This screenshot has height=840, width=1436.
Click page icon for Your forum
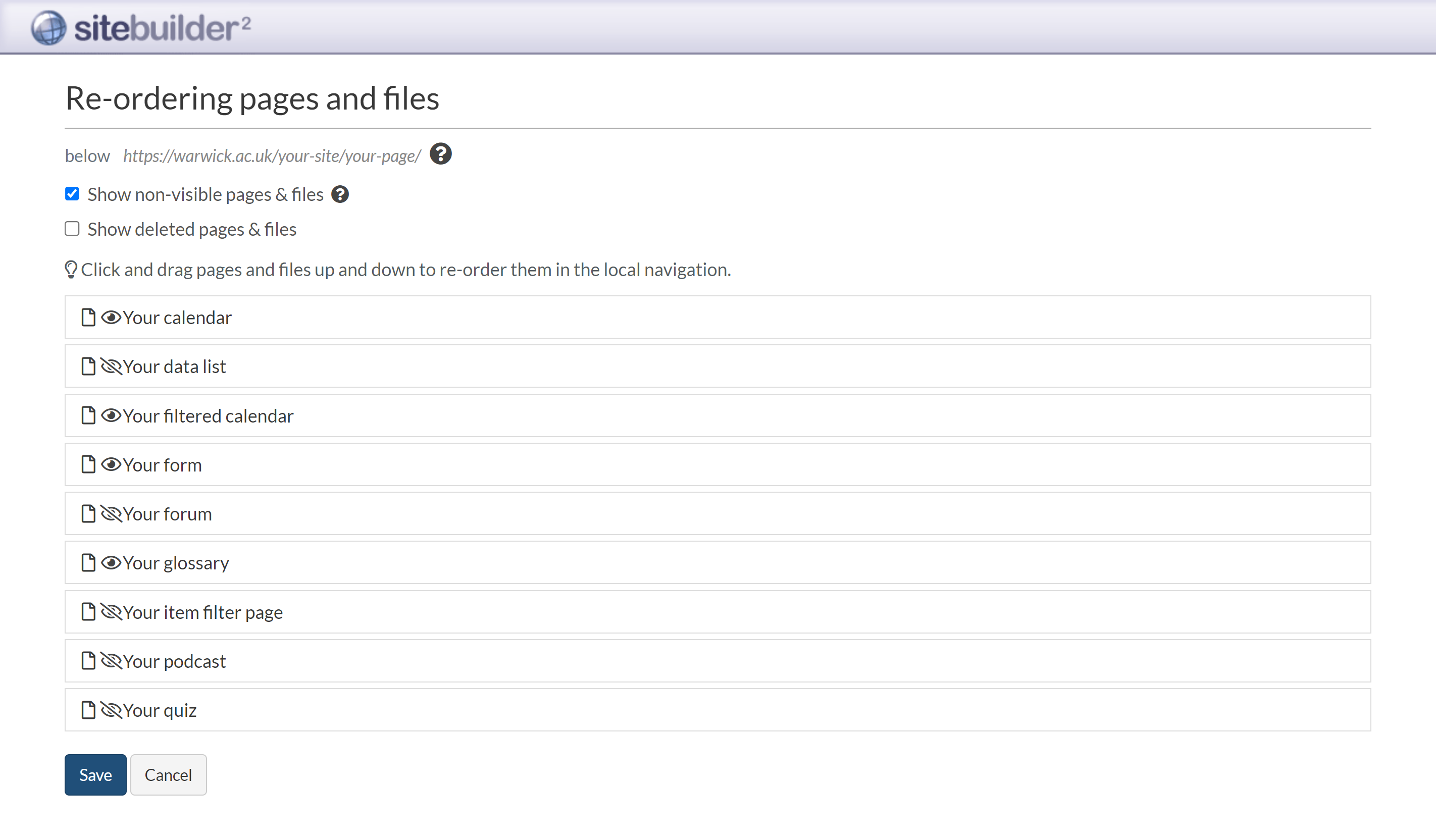click(88, 514)
